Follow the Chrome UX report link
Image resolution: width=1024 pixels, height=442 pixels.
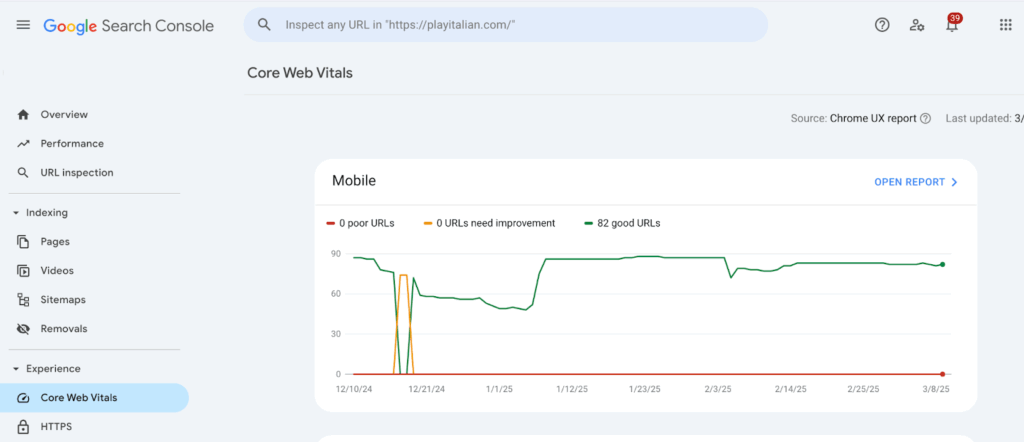[873, 118]
